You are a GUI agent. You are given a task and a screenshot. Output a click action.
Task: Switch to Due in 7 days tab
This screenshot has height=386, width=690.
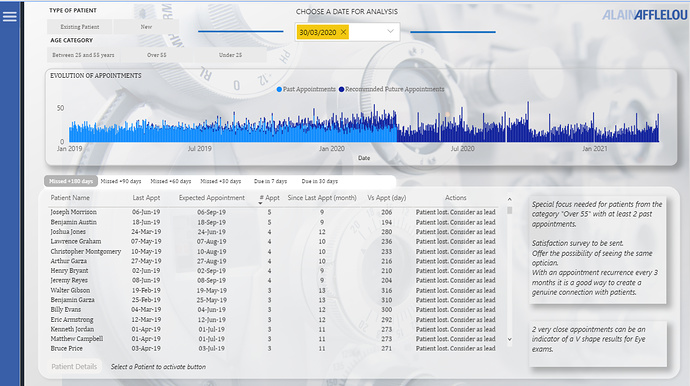tap(270, 181)
